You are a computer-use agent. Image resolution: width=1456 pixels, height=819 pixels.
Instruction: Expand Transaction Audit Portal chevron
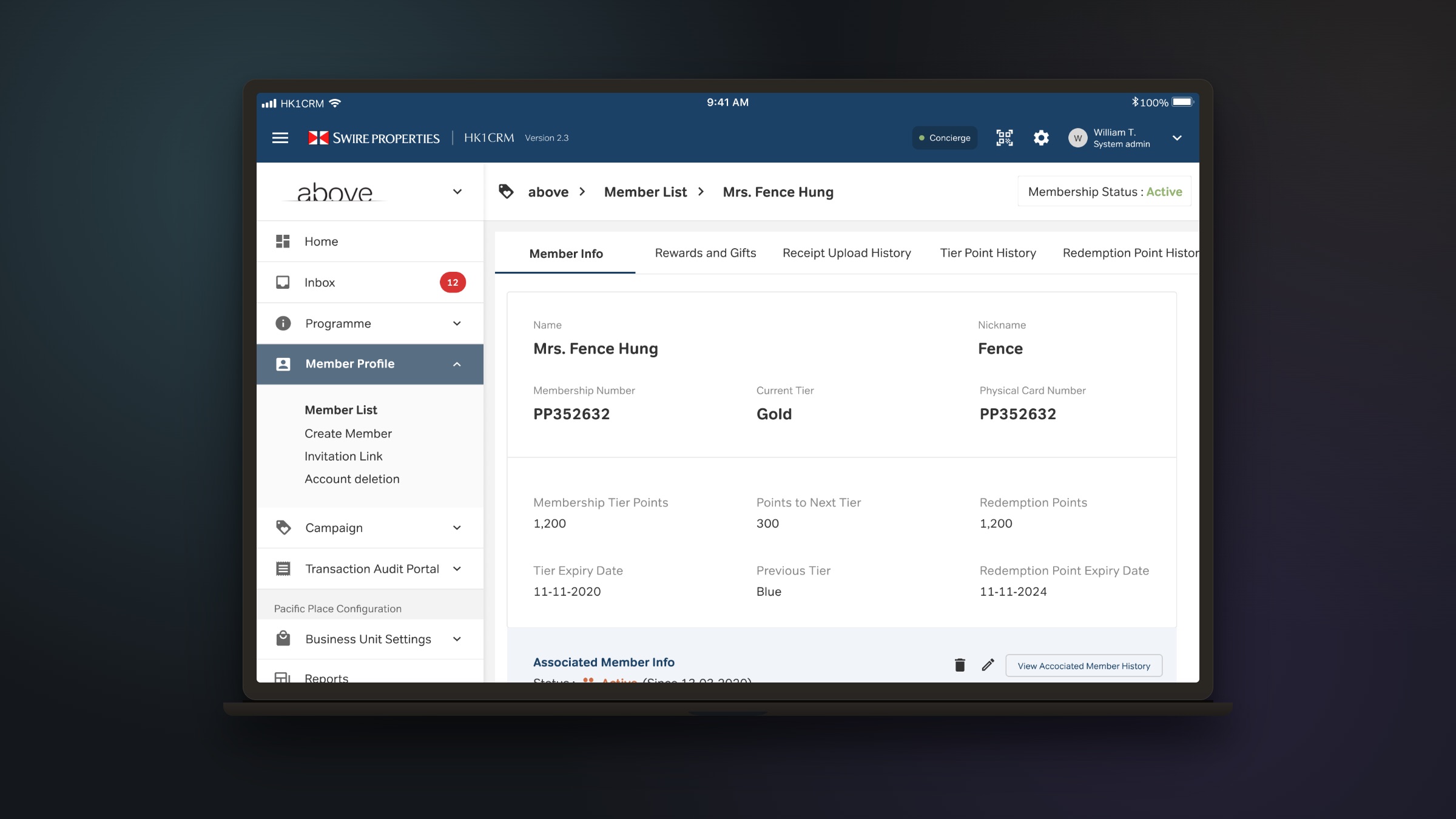point(457,568)
